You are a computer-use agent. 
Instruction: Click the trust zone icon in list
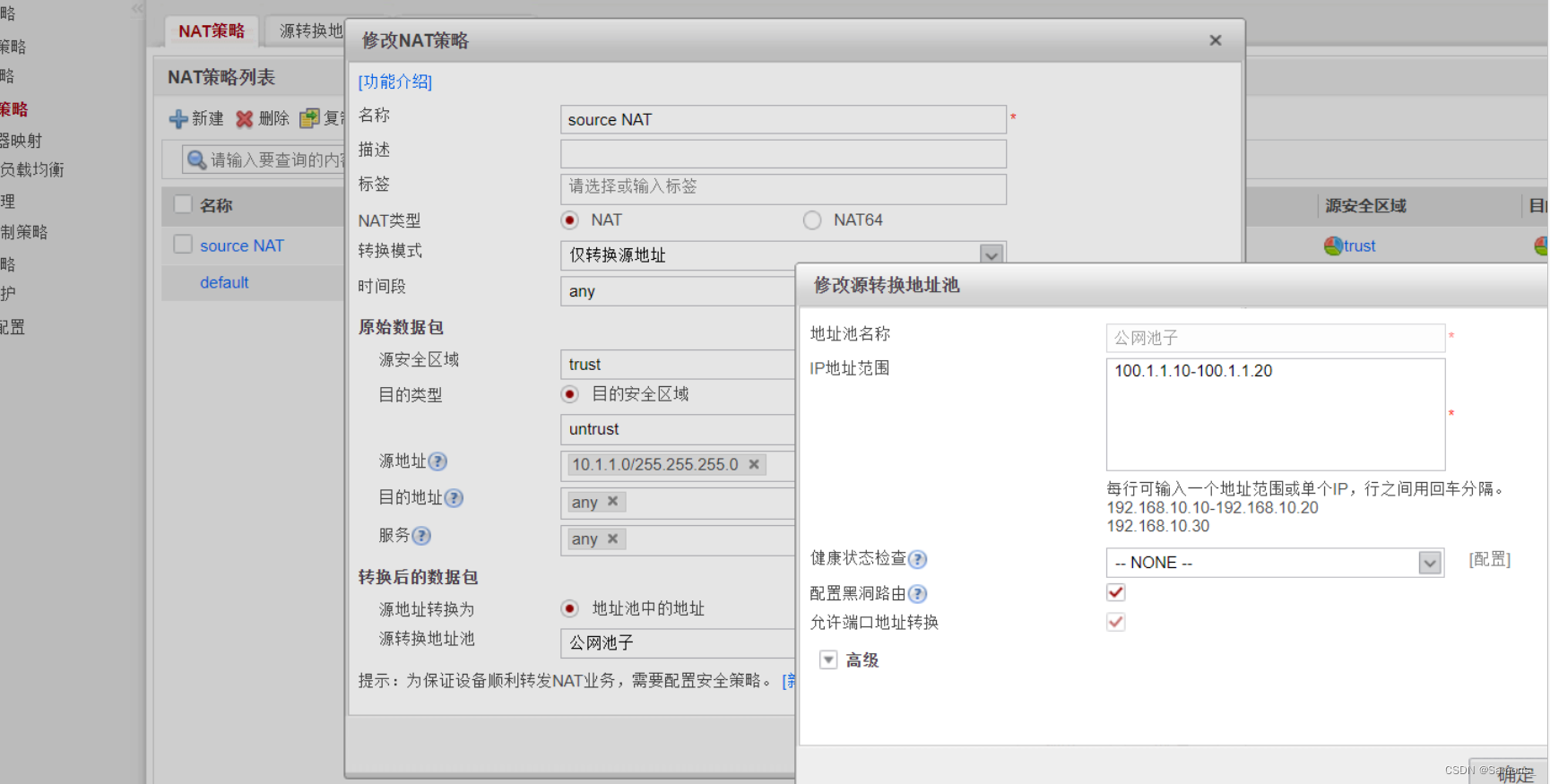(x=1333, y=246)
